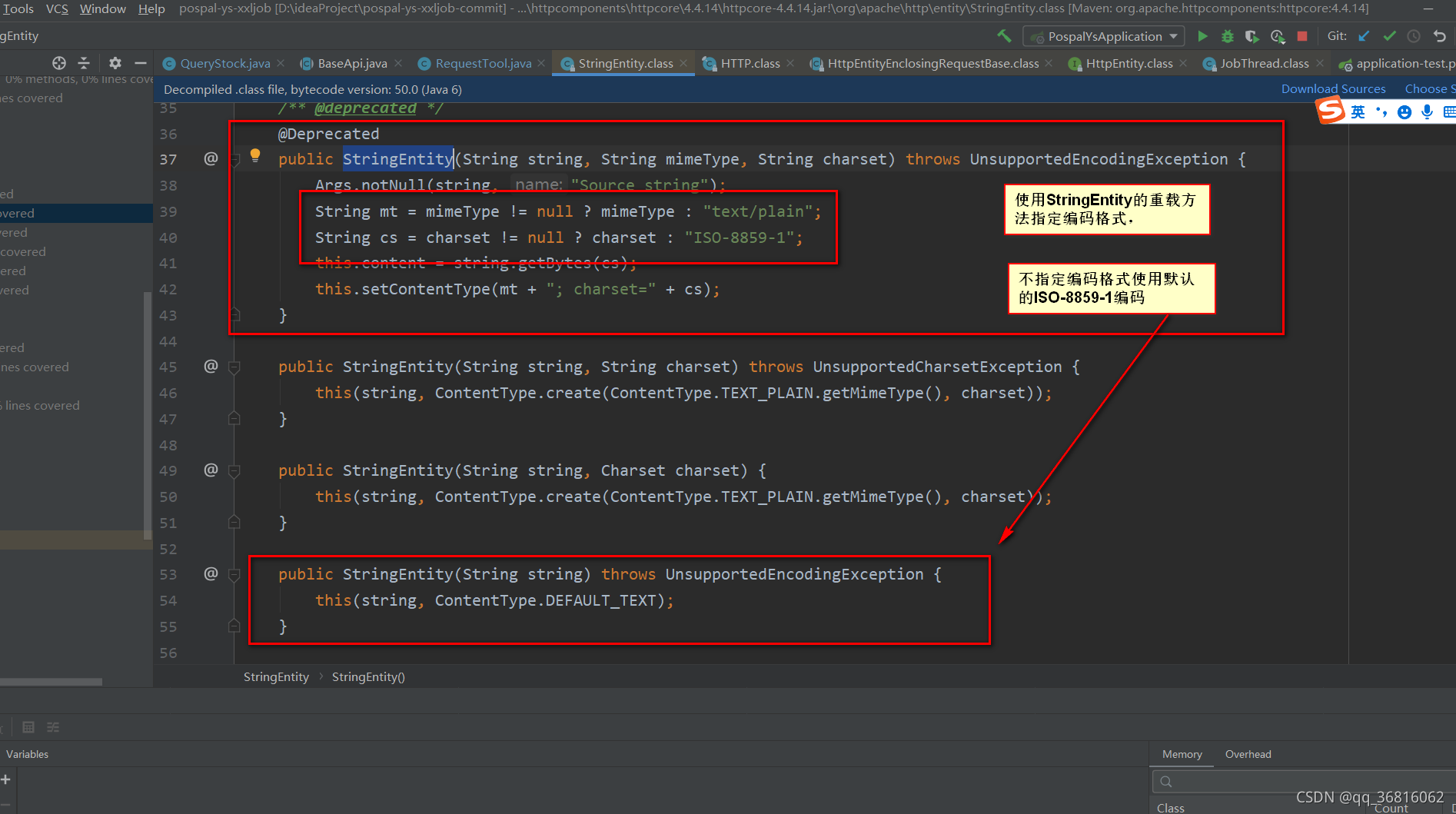Screen dimensions: 1456x814
Task: Collapse fold marker at line 51
Action: pyautogui.click(x=234, y=523)
